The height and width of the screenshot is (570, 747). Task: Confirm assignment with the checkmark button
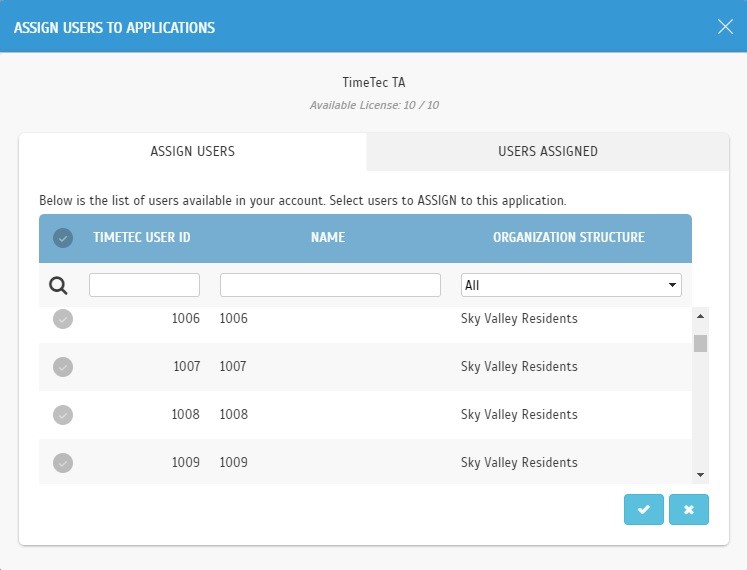click(x=644, y=509)
